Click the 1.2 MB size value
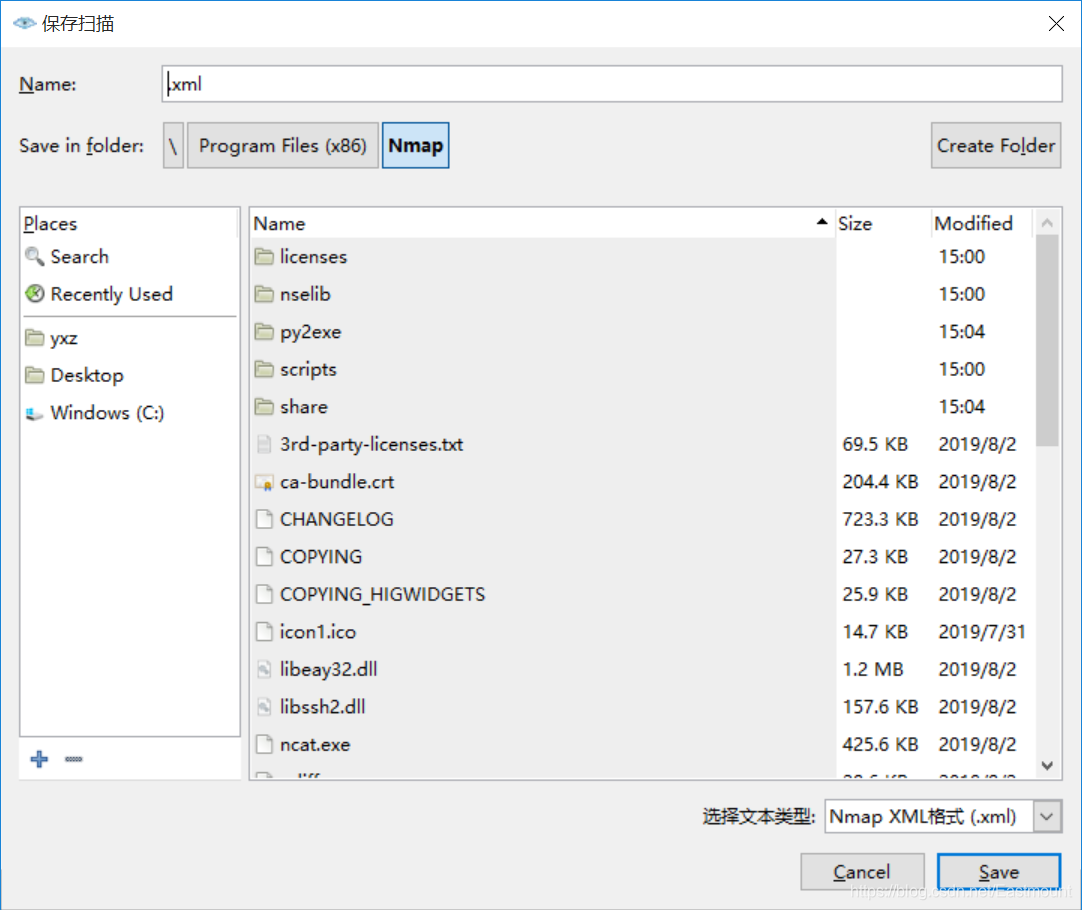1082x910 pixels. 872,669
